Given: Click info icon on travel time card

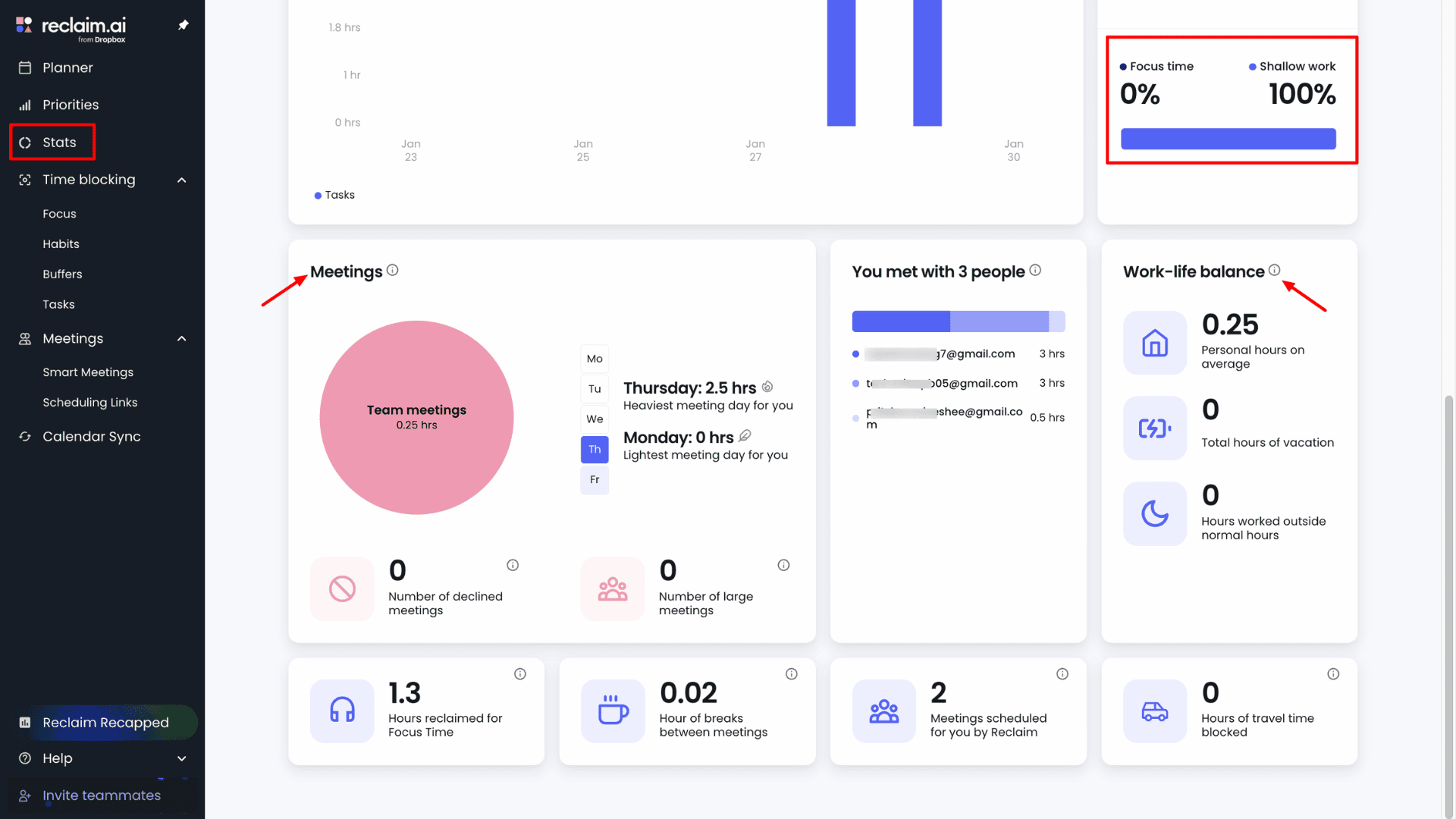Looking at the screenshot, I should [1333, 674].
